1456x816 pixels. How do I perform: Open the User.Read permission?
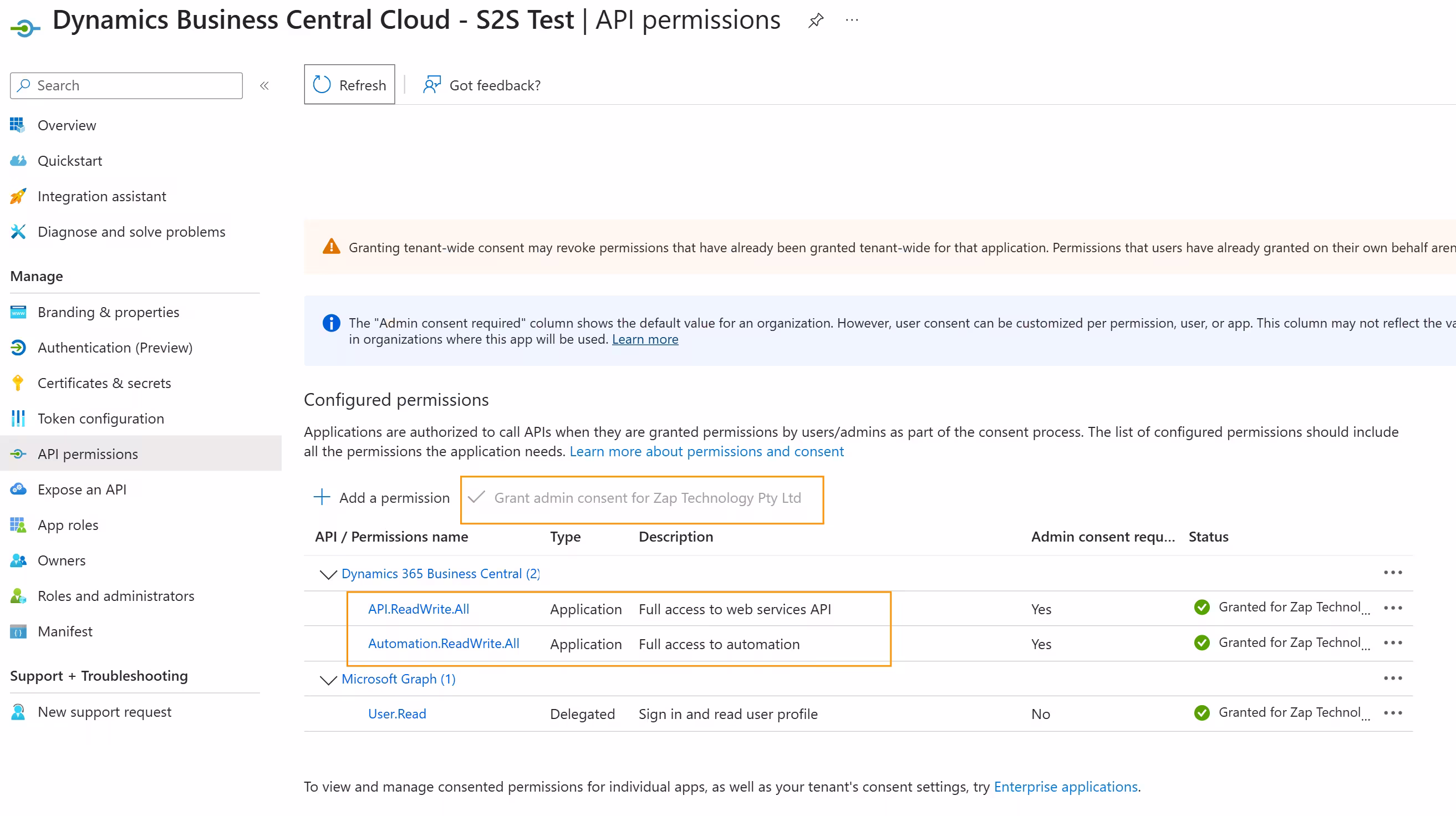pyautogui.click(x=398, y=713)
